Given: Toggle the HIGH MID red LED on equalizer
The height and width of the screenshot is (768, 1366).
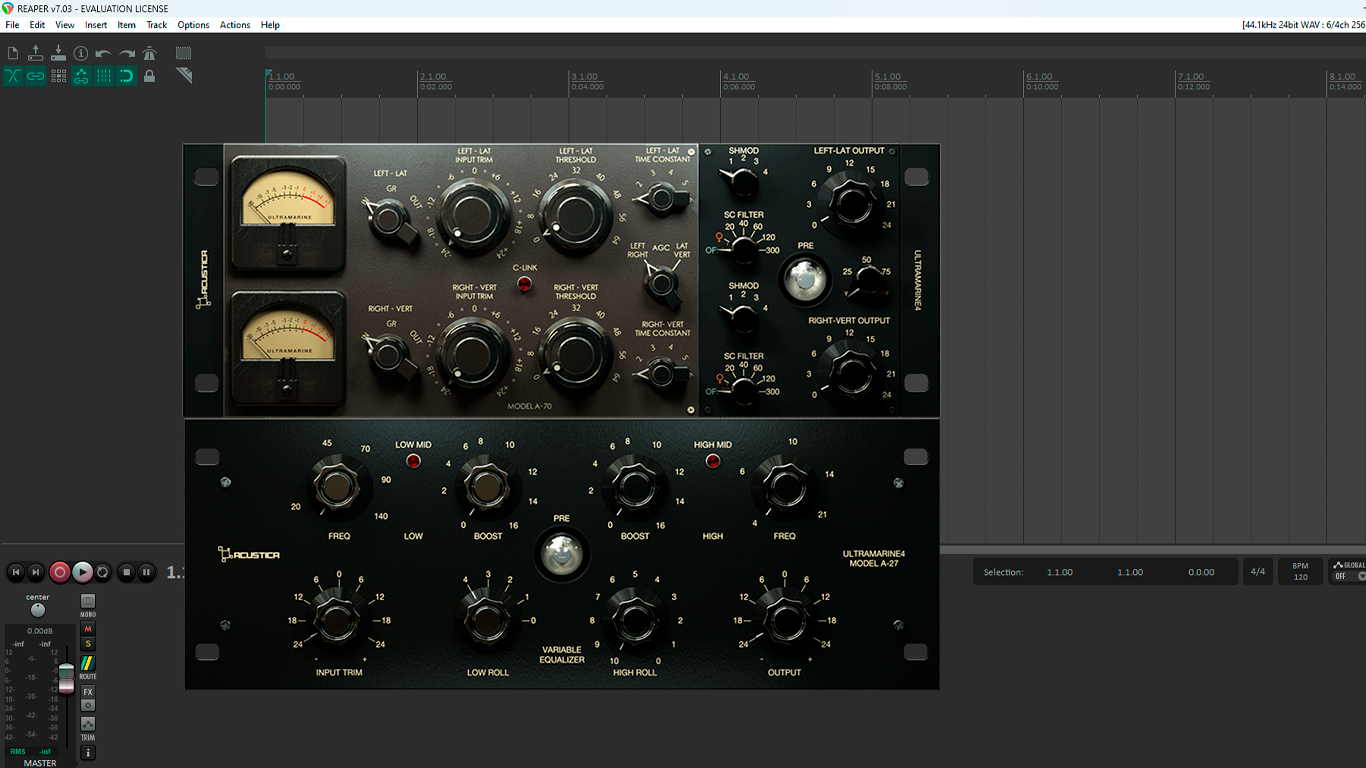Looking at the screenshot, I should [713, 462].
